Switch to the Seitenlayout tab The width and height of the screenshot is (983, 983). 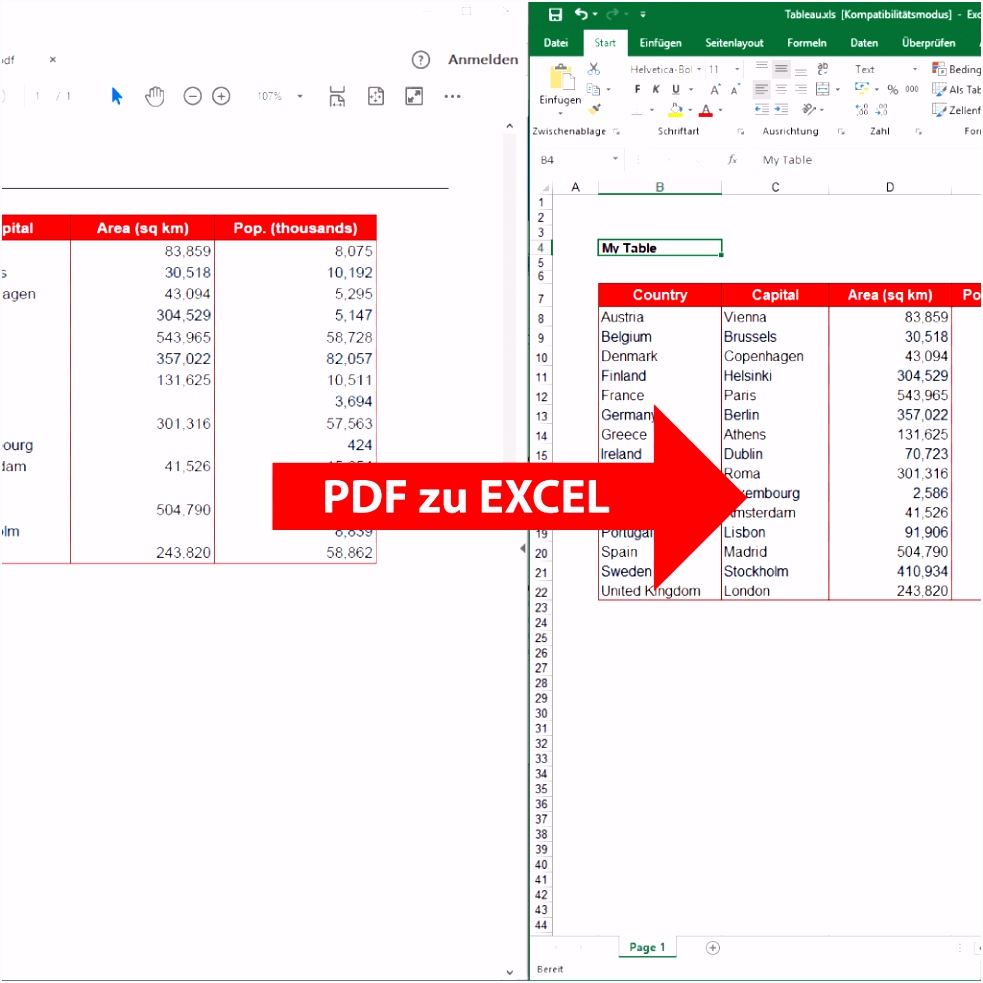coord(734,43)
